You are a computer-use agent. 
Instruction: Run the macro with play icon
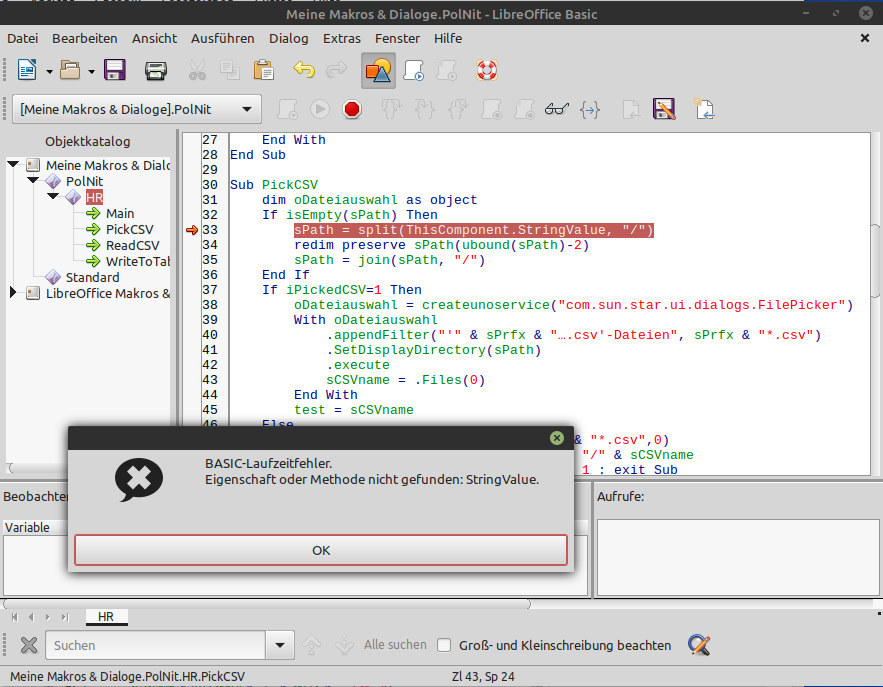(320, 109)
